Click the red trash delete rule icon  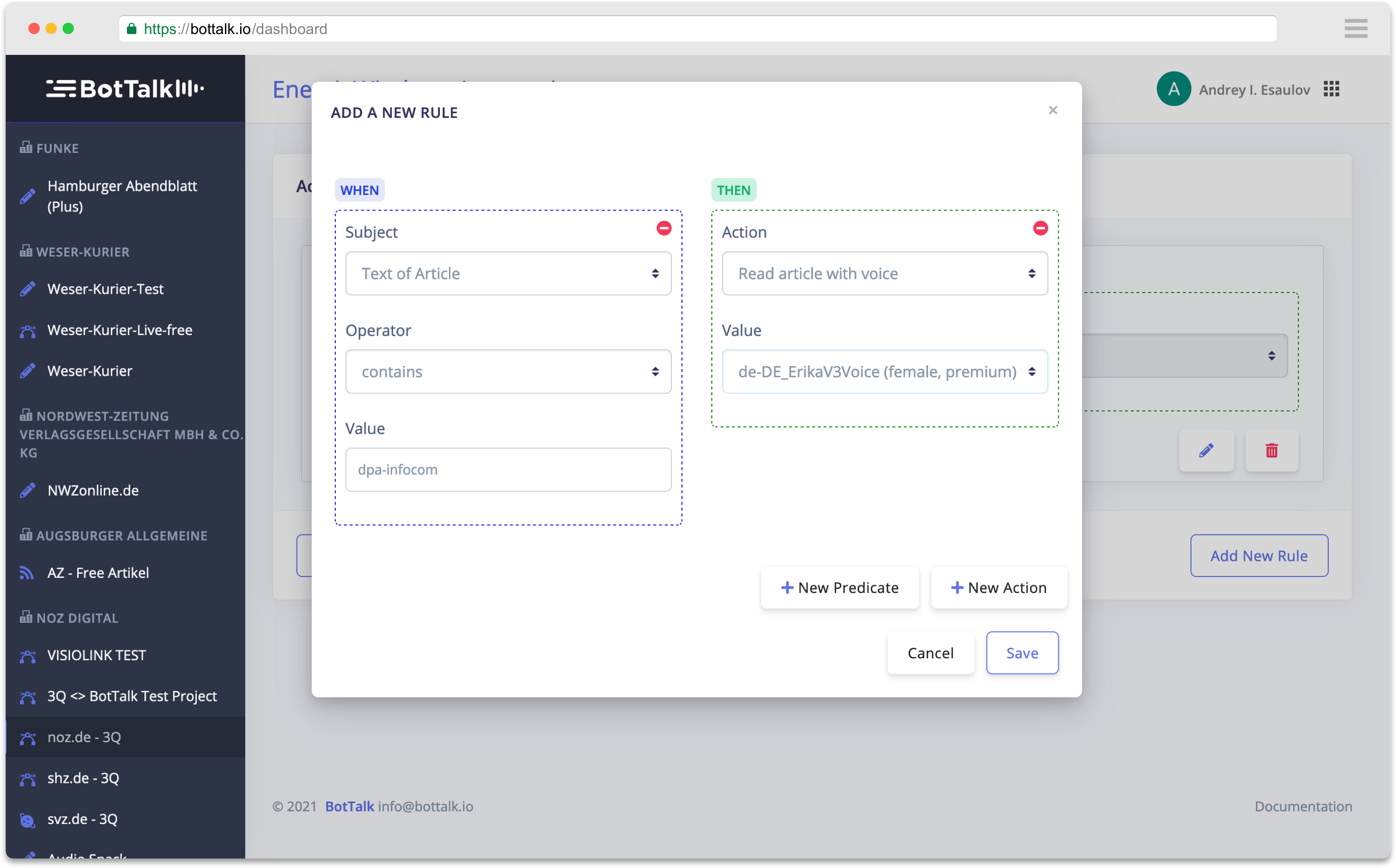(1271, 451)
